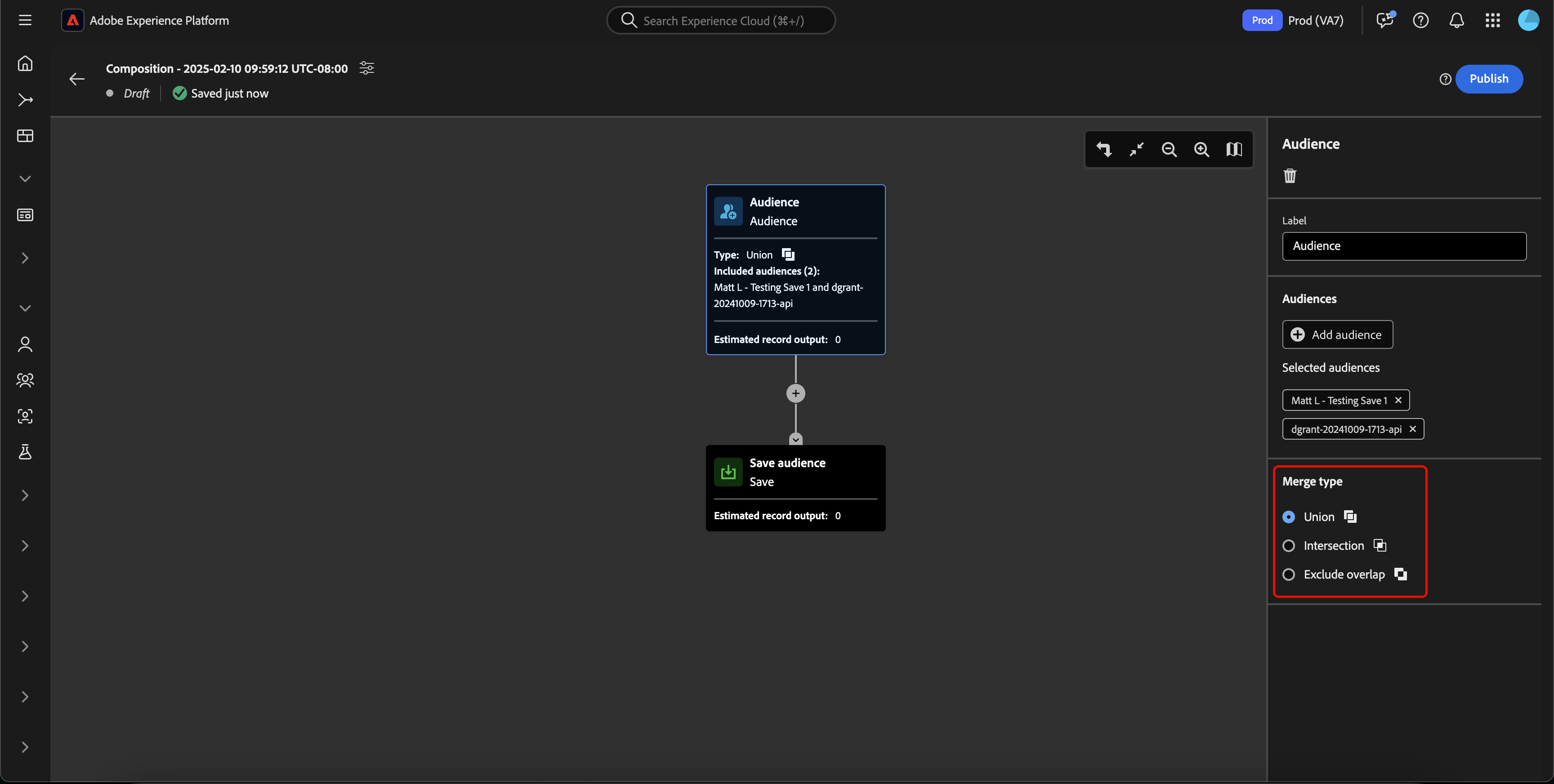Click the Label text field
Screen dimensions: 1554x784
coord(1404,246)
